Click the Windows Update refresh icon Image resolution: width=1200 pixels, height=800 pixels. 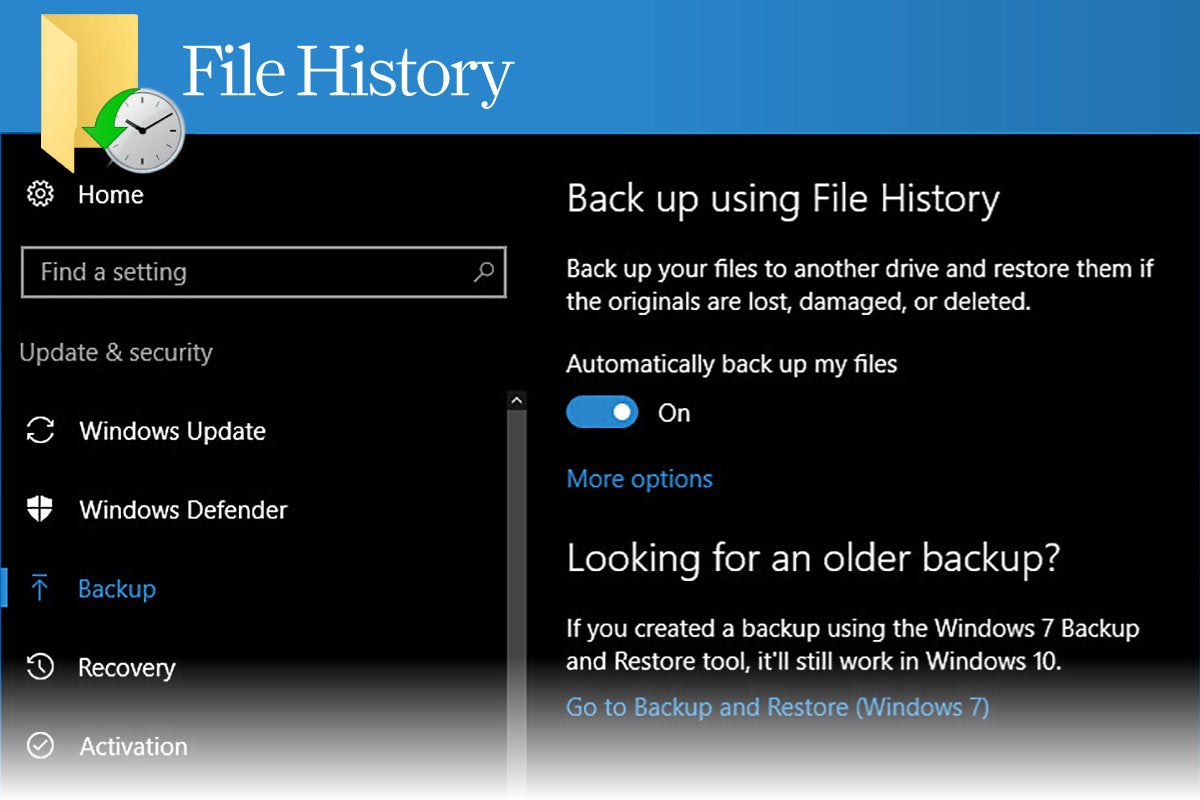[x=40, y=431]
